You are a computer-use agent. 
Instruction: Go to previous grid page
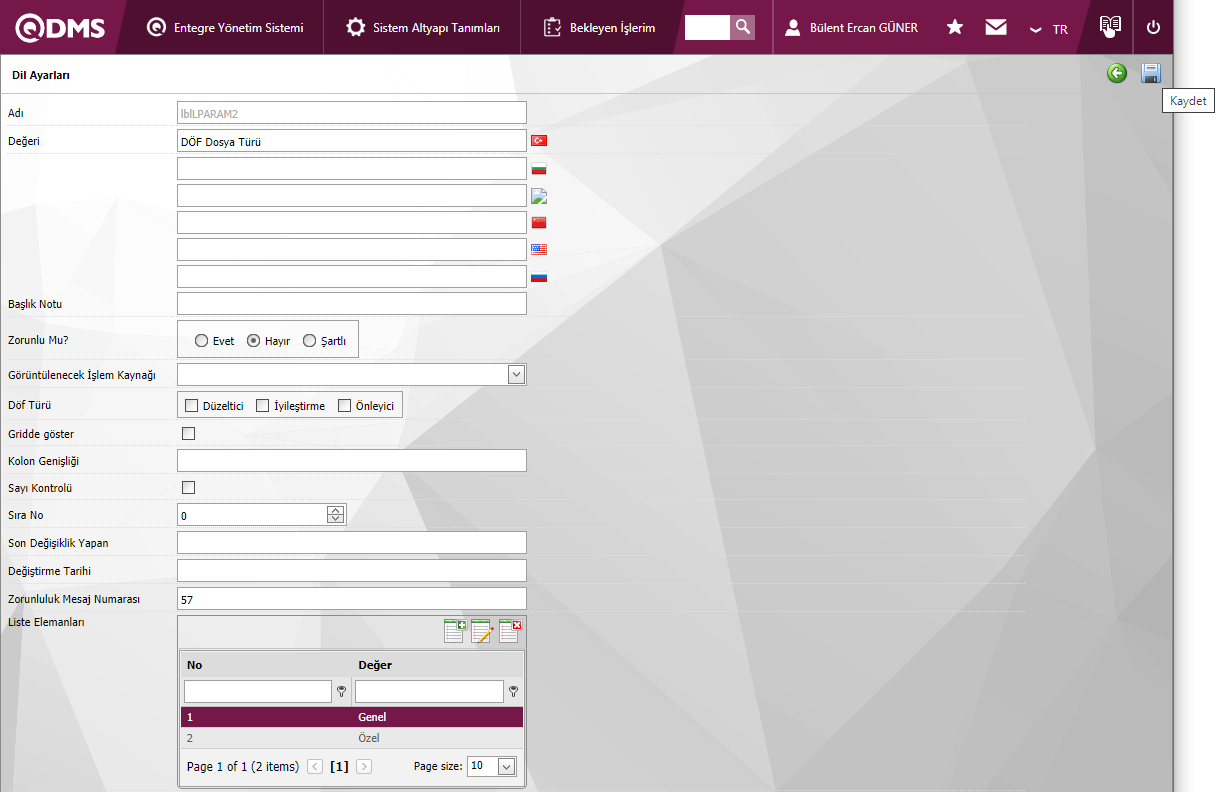click(x=315, y=767)
